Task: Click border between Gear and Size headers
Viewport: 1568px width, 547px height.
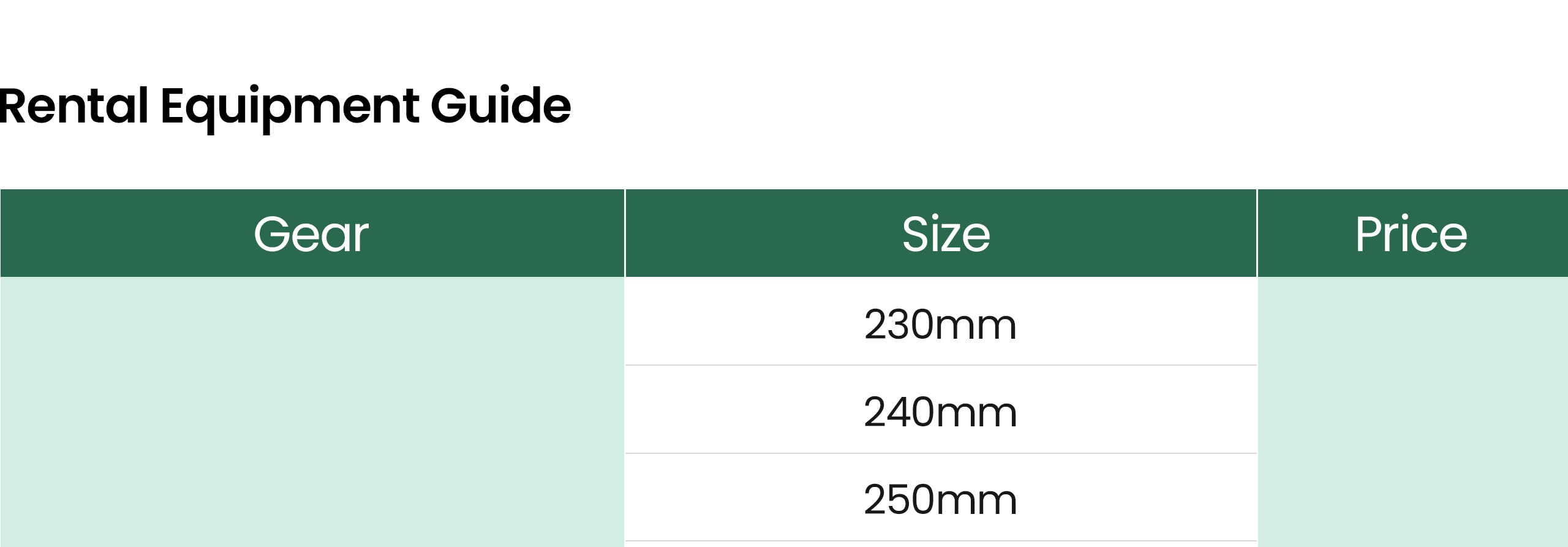Action: click(625, 233)
